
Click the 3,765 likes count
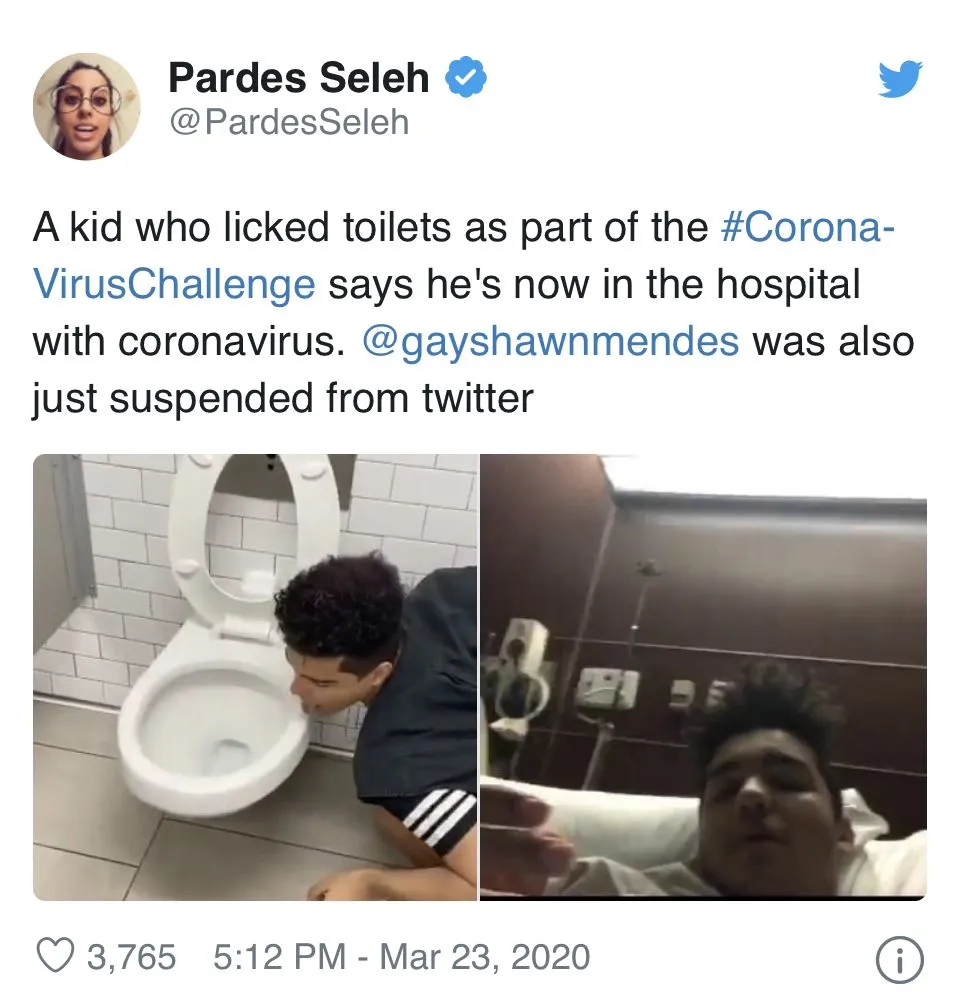point(132,957)
